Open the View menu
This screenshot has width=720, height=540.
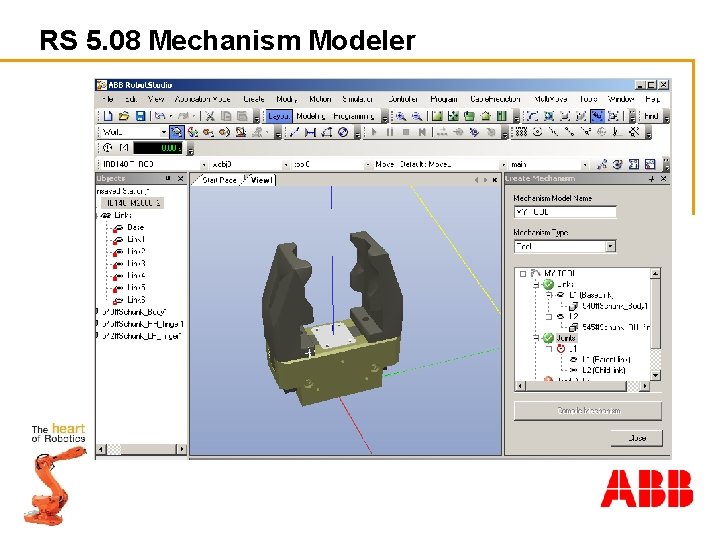tap(156, 99)
